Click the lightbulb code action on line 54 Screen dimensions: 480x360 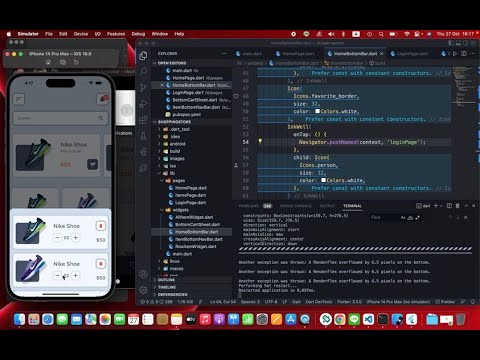[x=260, y=141]
